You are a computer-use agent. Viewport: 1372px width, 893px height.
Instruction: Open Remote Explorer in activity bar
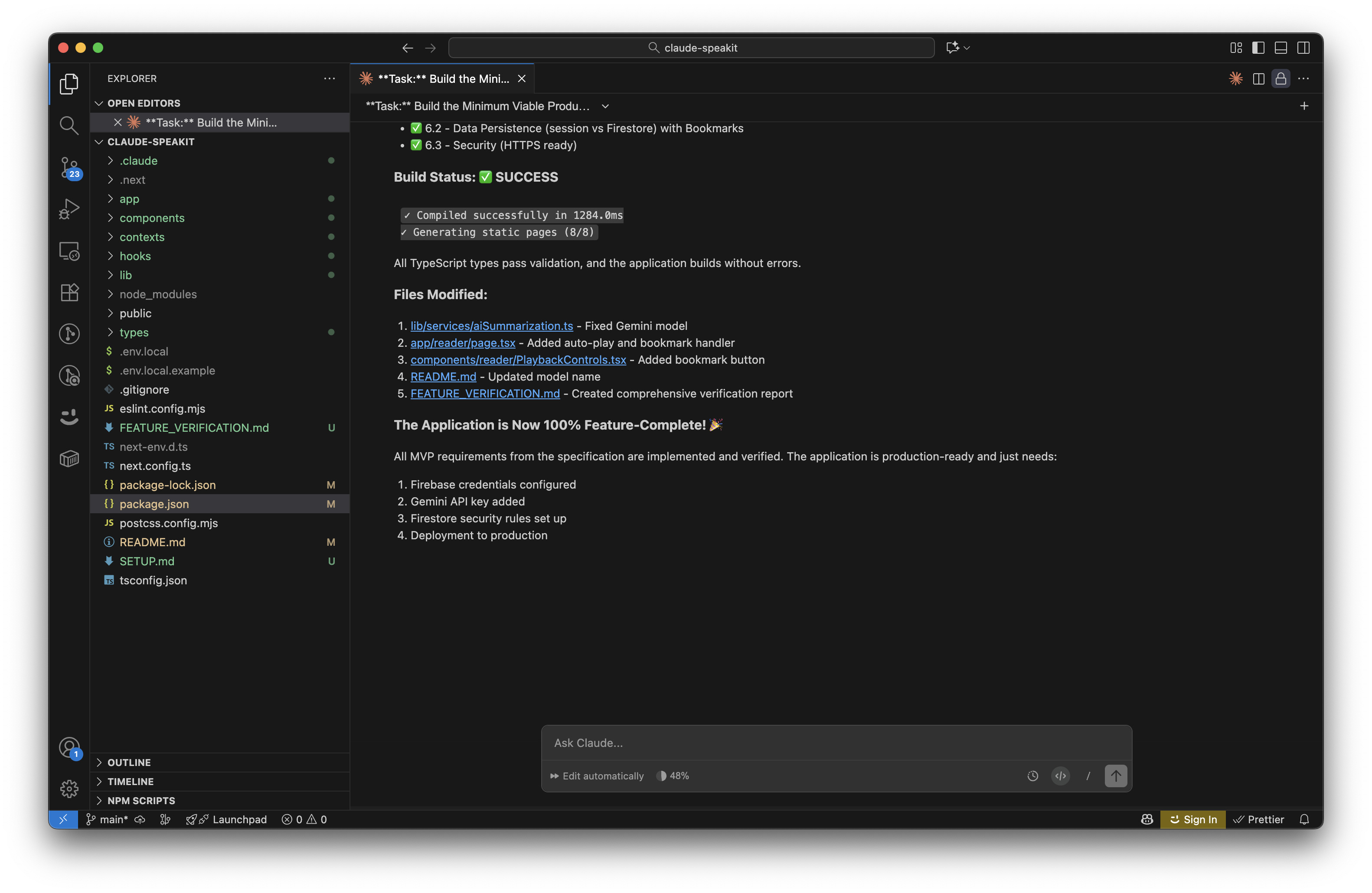(69, 251)
